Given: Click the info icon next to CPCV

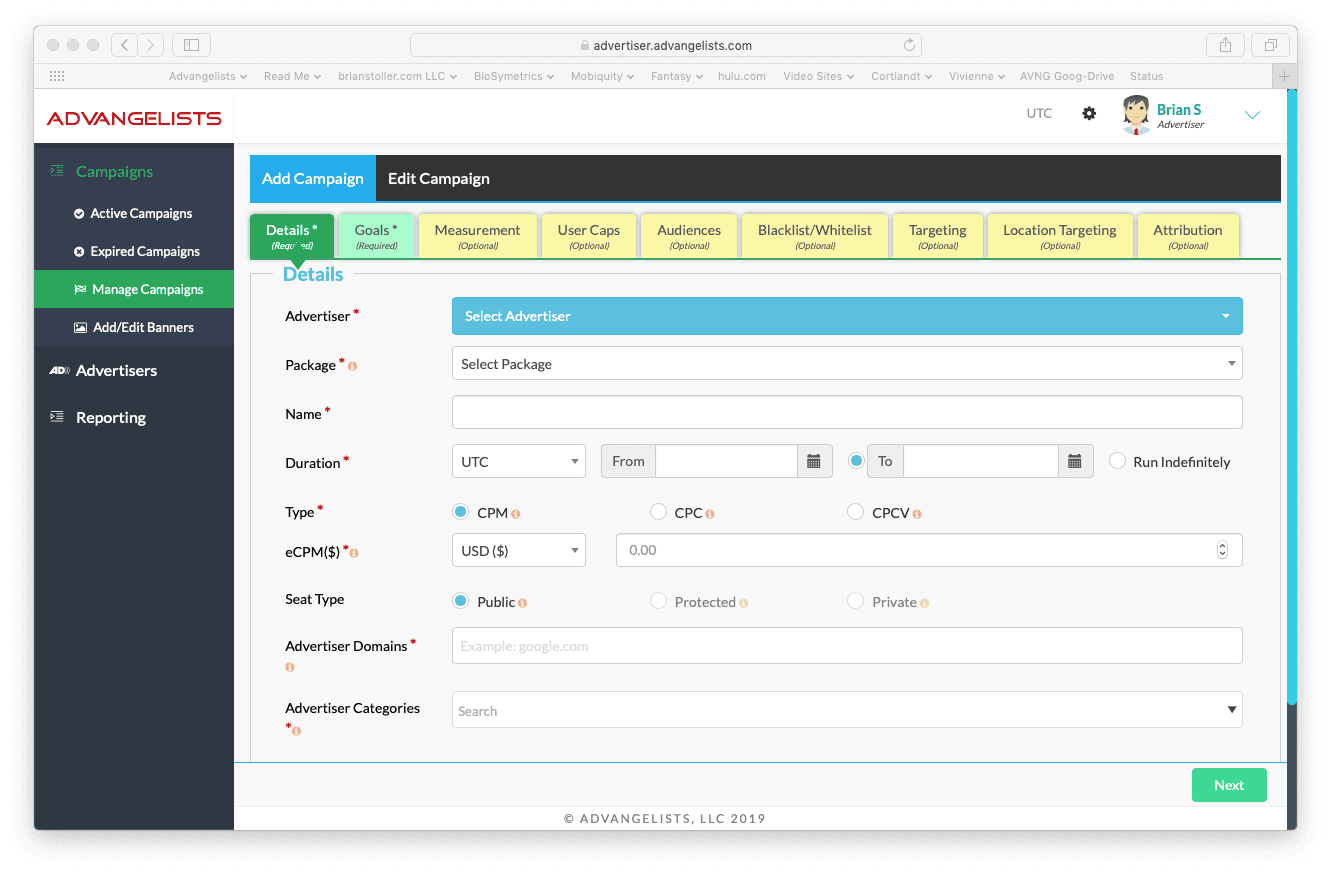Looking at the screenshot, I should [917, 514].
